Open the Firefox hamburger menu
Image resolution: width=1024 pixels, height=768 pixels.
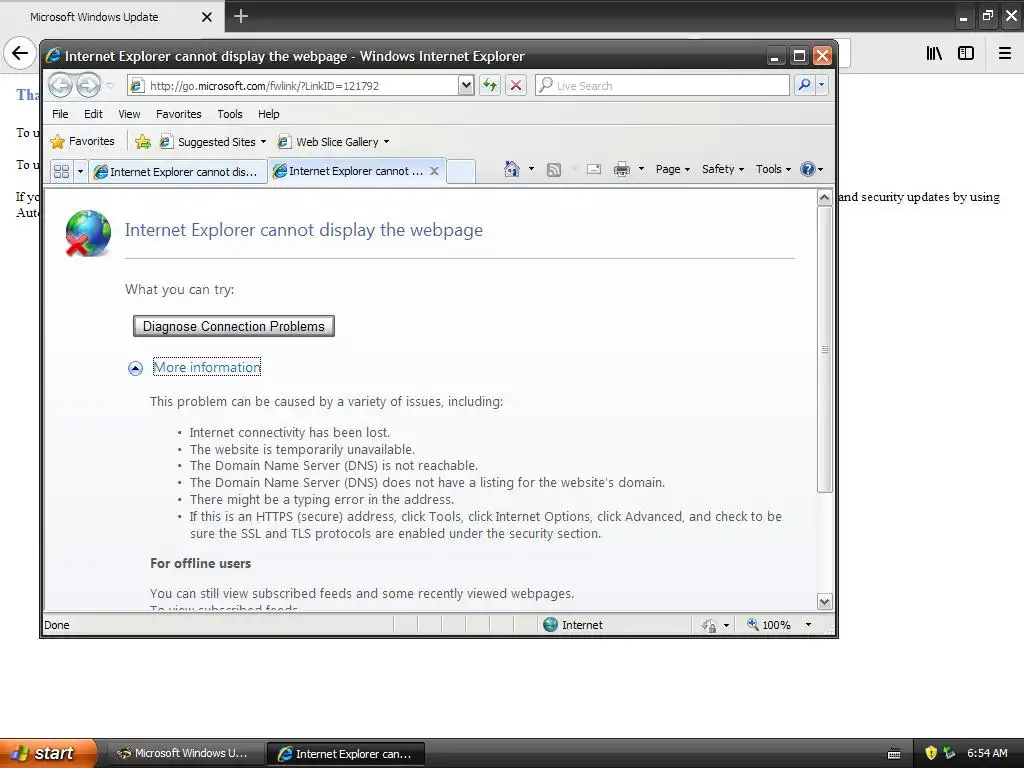[1005, 53]
